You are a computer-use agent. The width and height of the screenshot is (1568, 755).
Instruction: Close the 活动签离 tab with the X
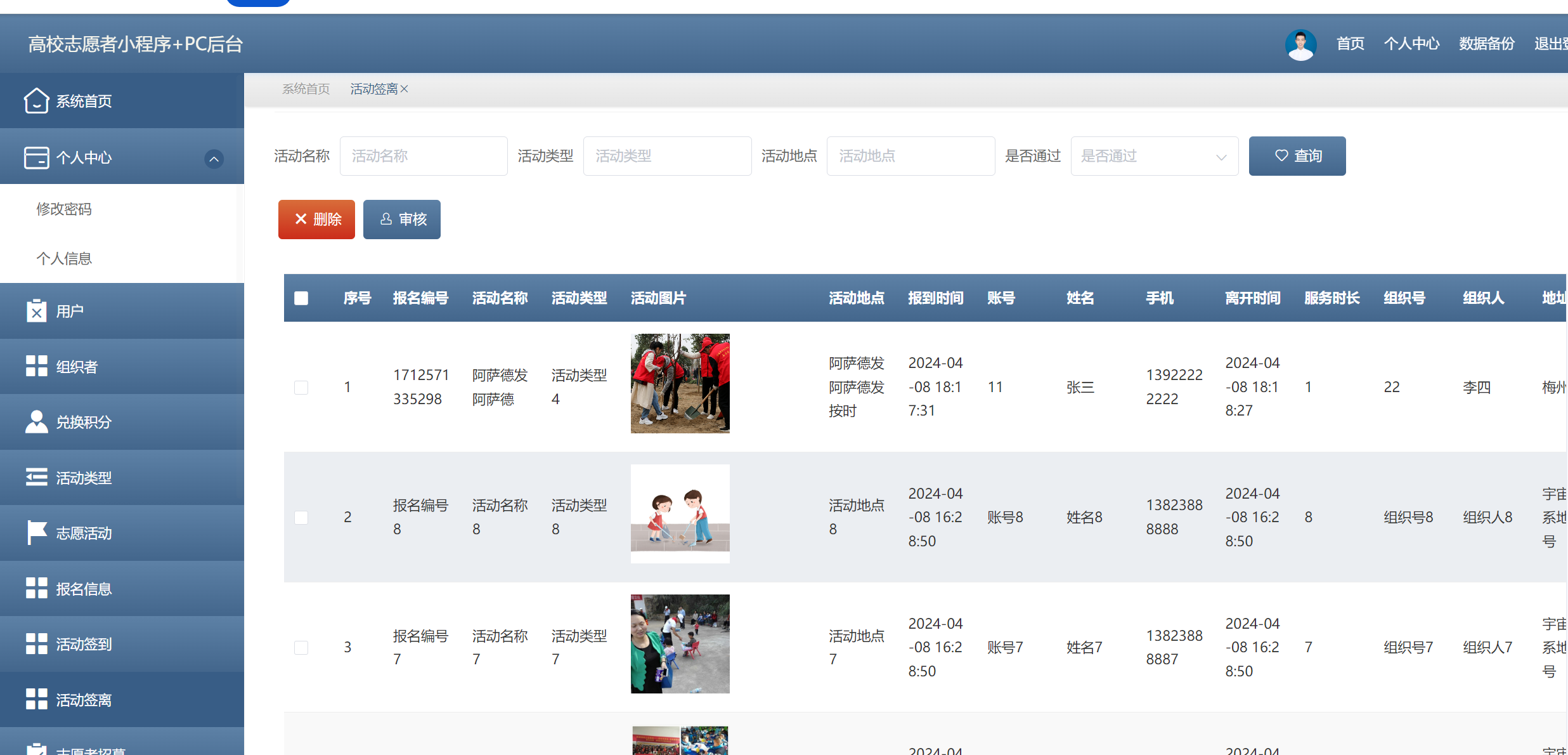coord(405,89)
